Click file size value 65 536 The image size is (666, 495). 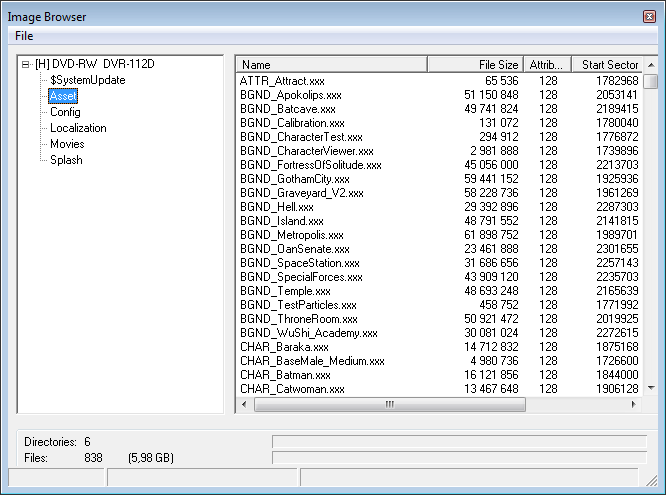(502, 81)
